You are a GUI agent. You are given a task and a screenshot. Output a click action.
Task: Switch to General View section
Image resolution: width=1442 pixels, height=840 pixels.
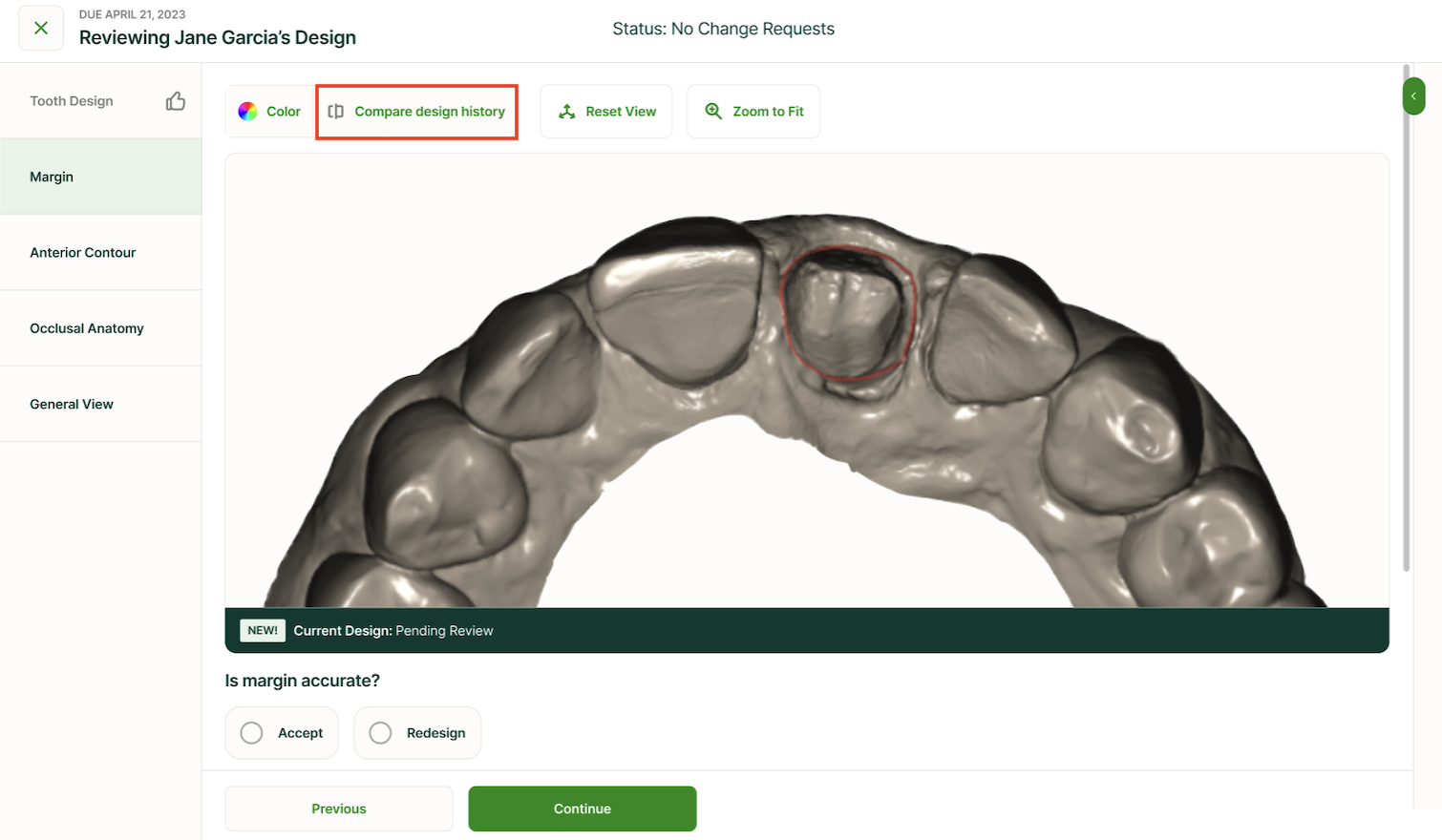click(x=72, y=405)
